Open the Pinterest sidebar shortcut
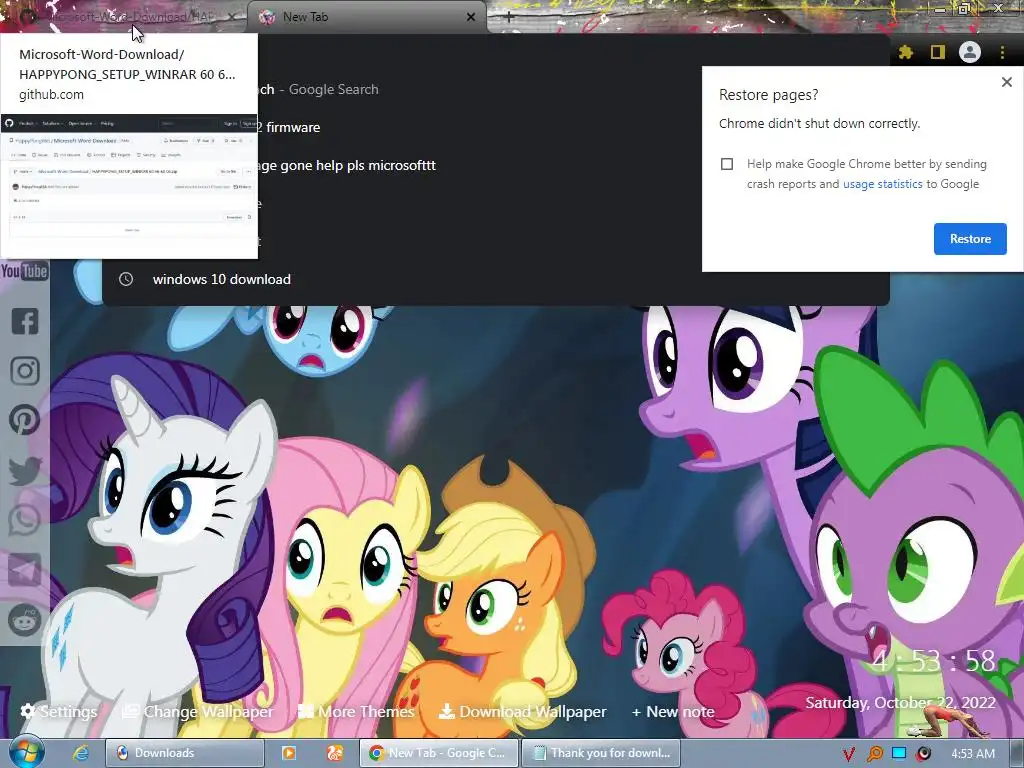The height and width of the screenshot is (768, 1024). click(x=25, y=420)
